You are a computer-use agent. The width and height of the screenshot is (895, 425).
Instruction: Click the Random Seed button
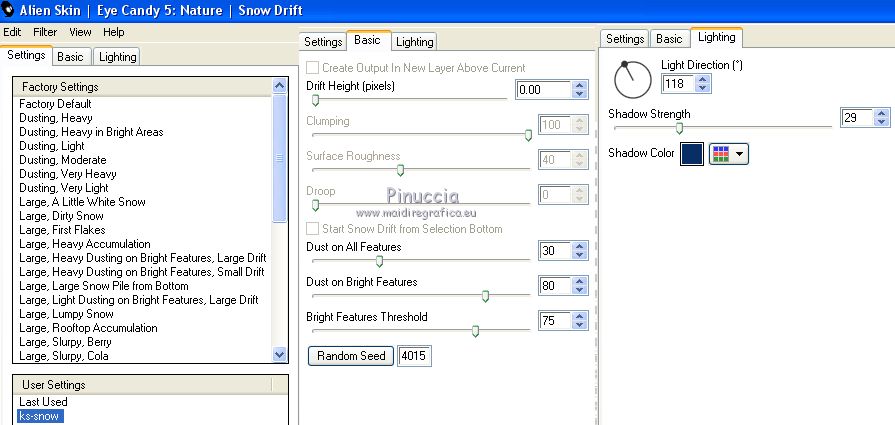coord(351,356)
